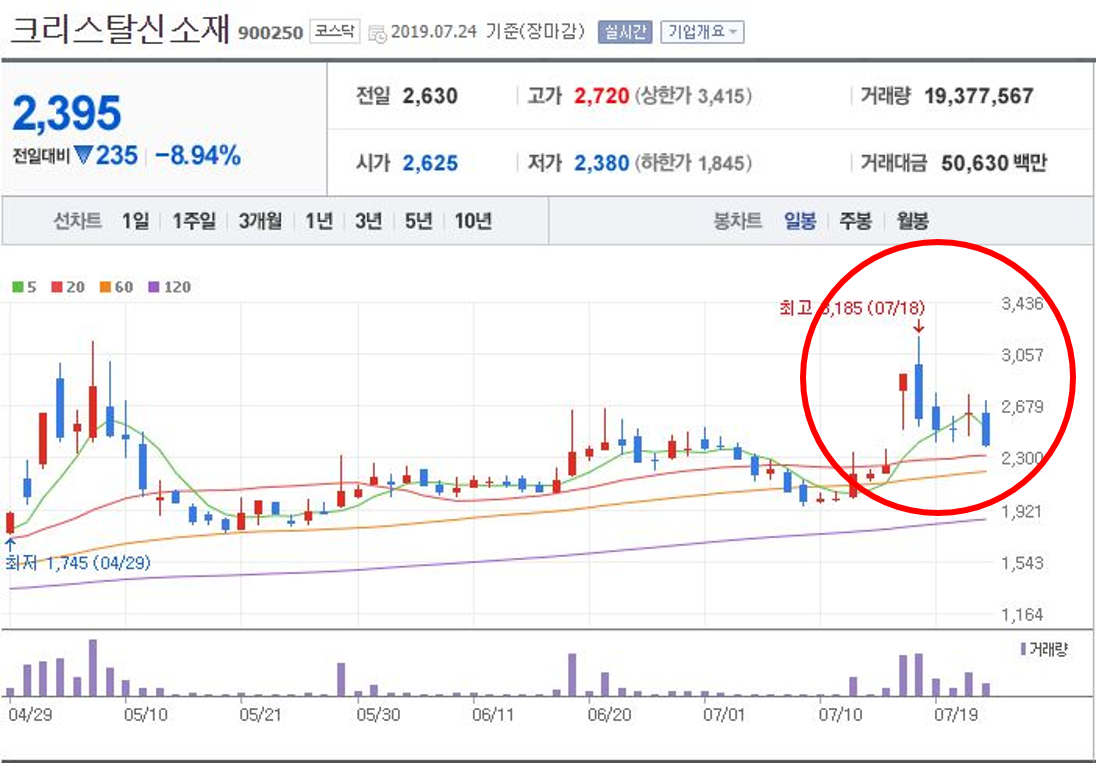This screenshot has height=763, width=1096.
Task: Click the 하한가 1,845 text
Action: 693,164
